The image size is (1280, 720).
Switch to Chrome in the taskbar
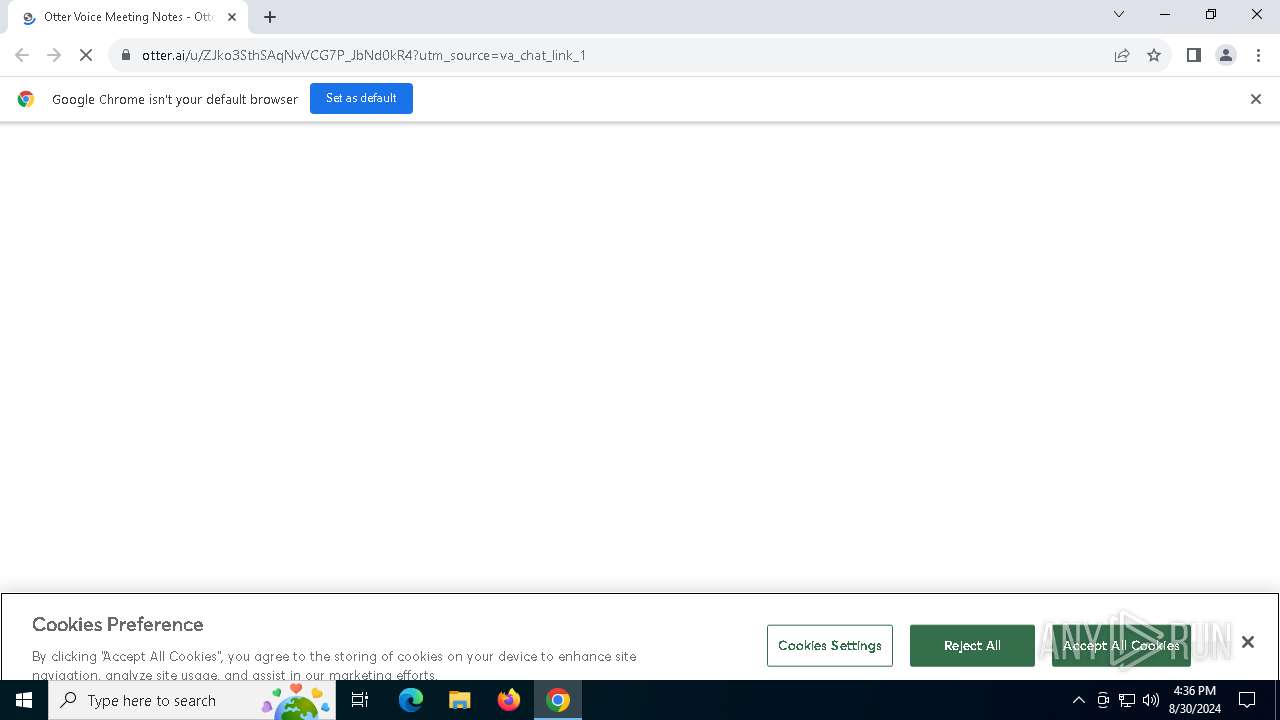(558, 700)
